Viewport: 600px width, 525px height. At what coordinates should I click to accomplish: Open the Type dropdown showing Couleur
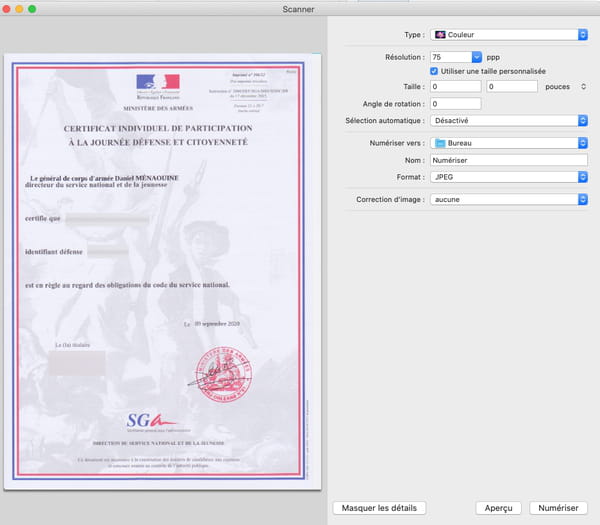509,35
